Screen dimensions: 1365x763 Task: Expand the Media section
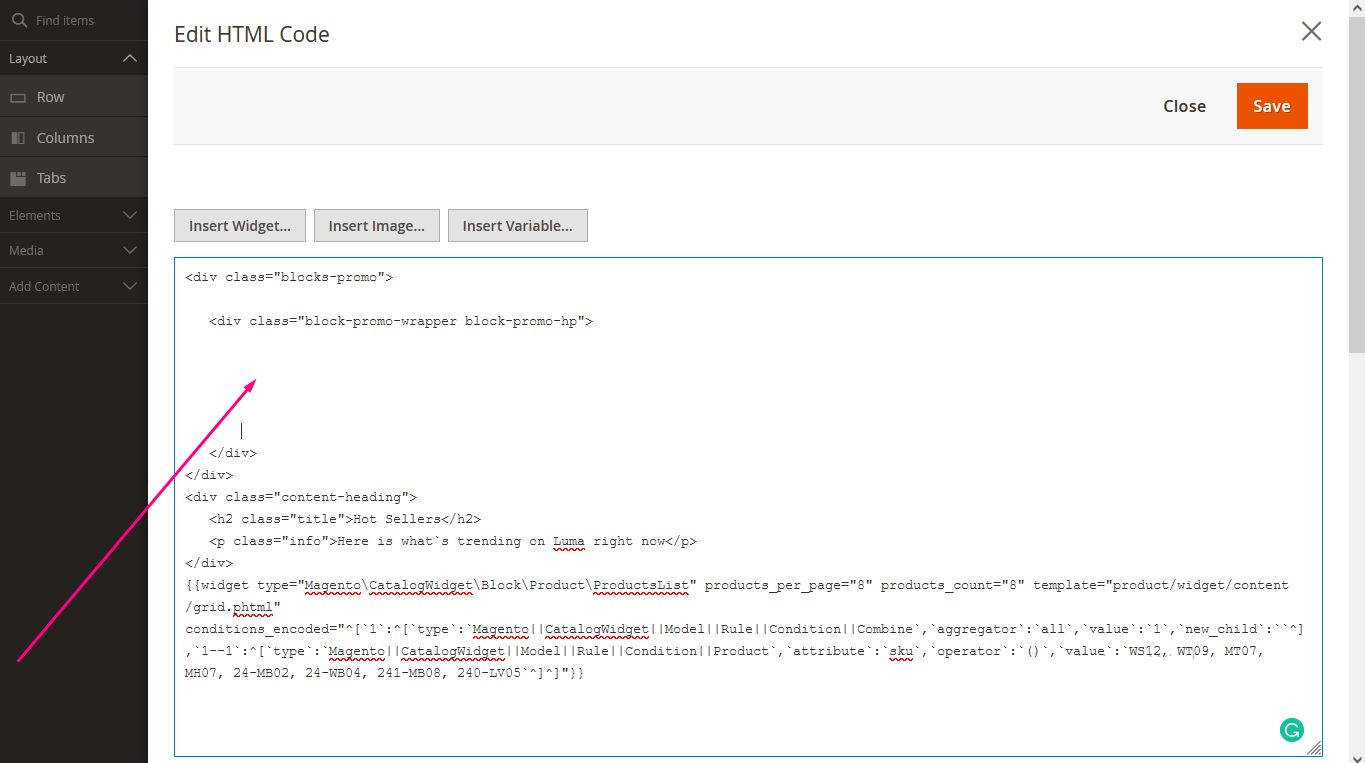point(128,250)
